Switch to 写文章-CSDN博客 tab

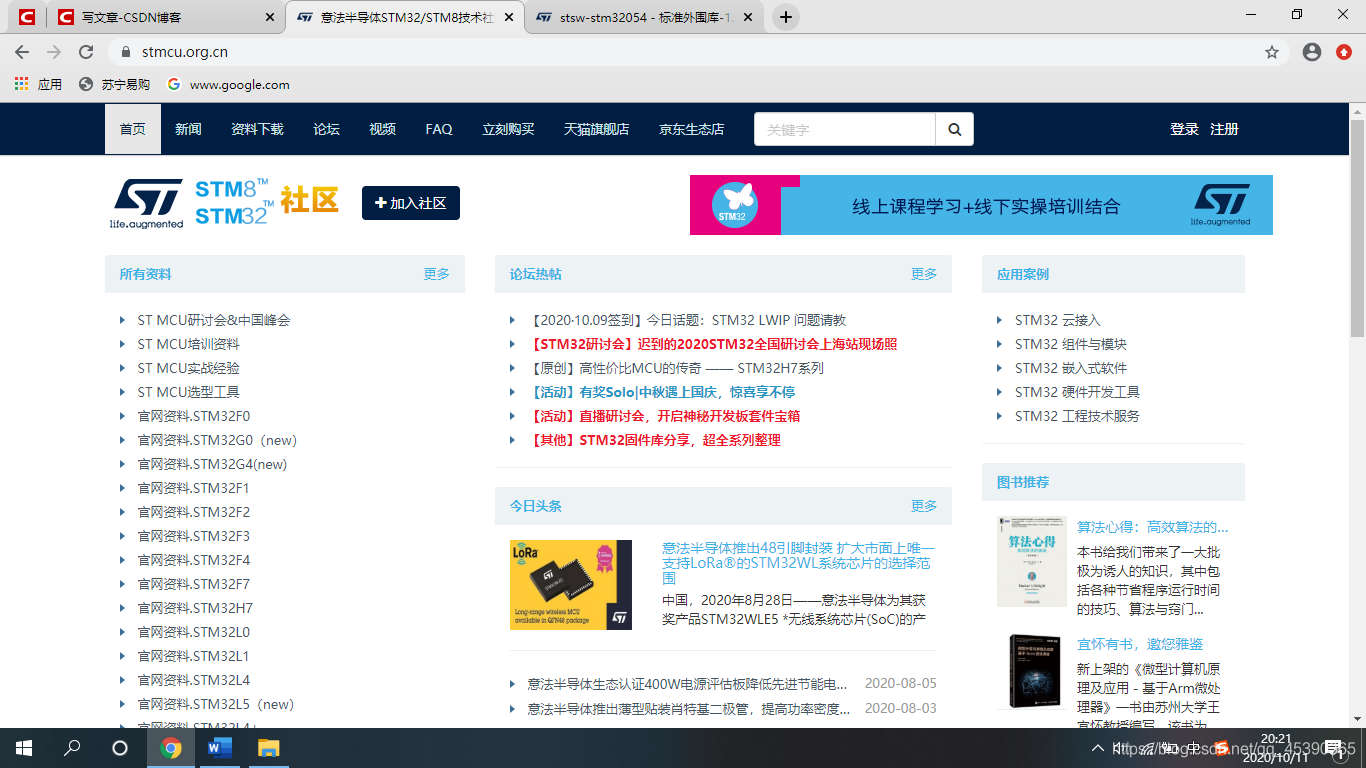[165, 17]
